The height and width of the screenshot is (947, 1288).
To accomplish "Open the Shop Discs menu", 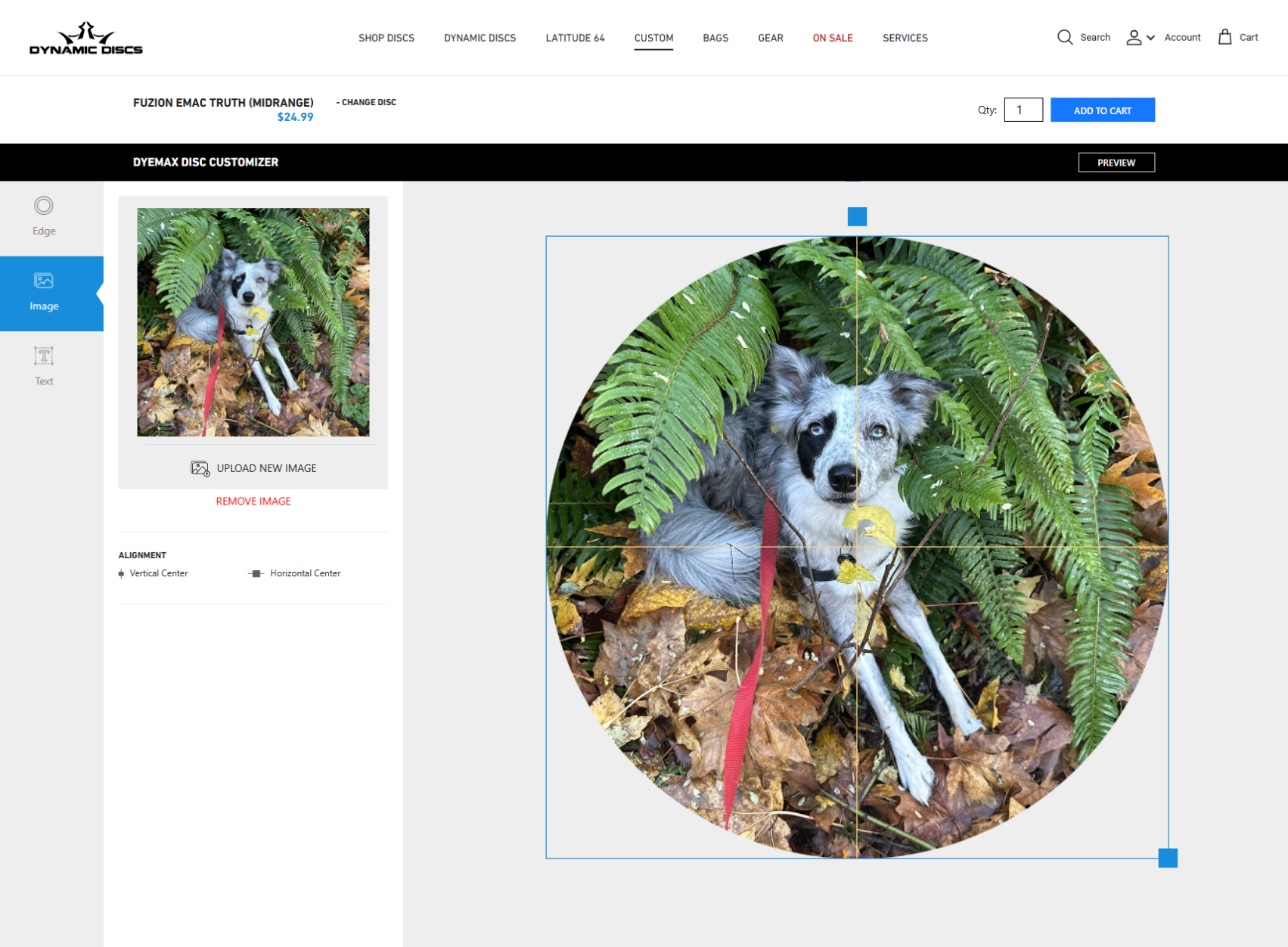I will point(386,38).
